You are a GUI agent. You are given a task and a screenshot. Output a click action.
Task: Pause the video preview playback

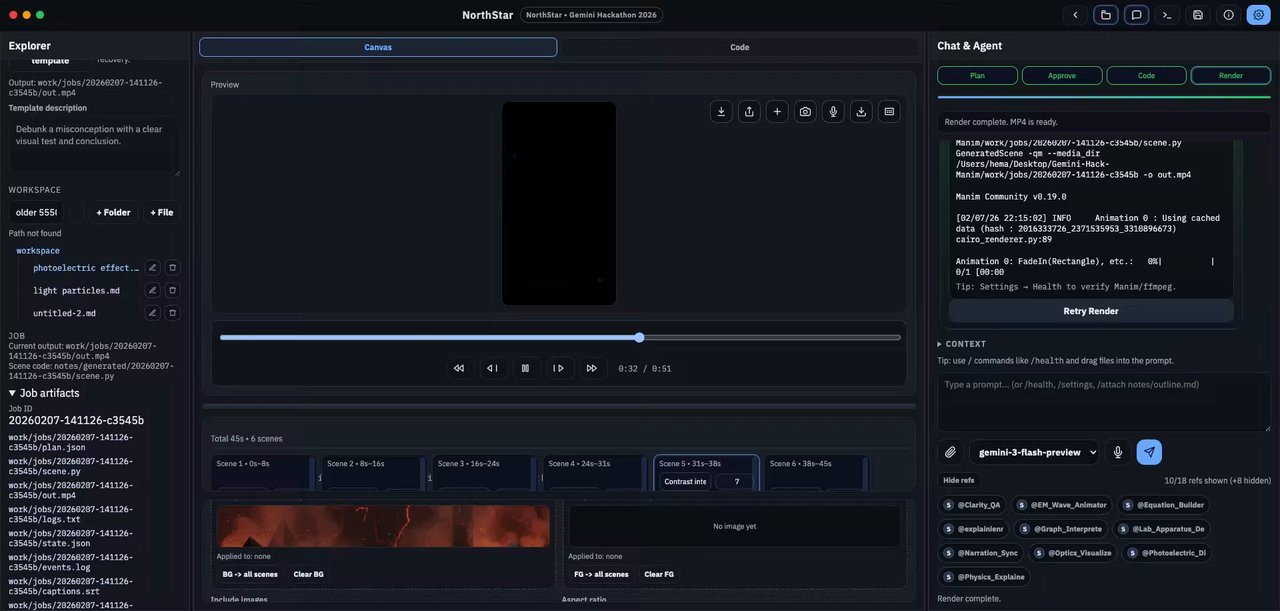[525, 368]
